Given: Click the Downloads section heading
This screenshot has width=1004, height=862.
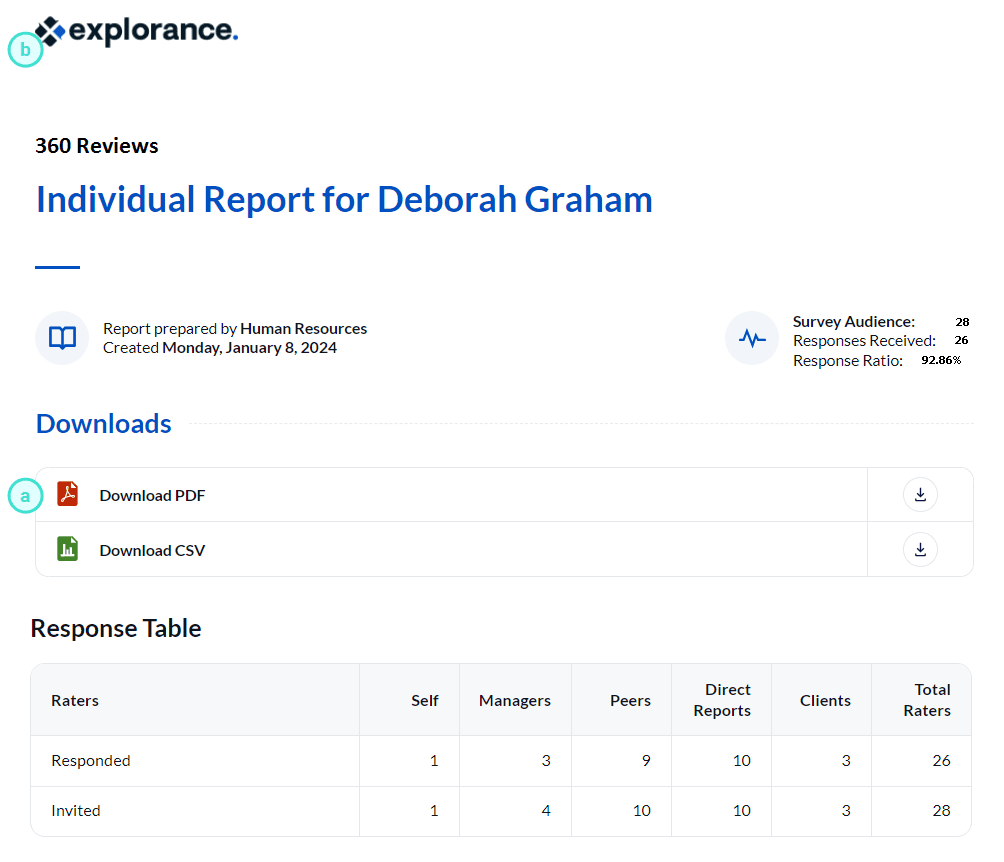Looking at the screenshot, I should point(103,423).
